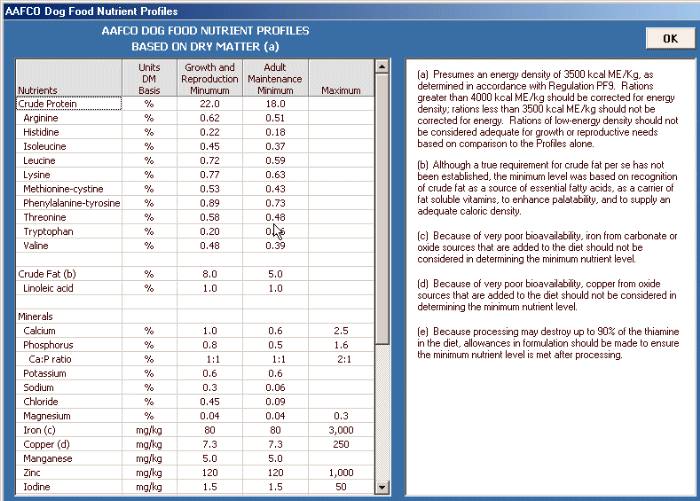Select the Copper (d) row label
Image resolution: width=700 pixels, height=501 pixels.
point(46,445)
